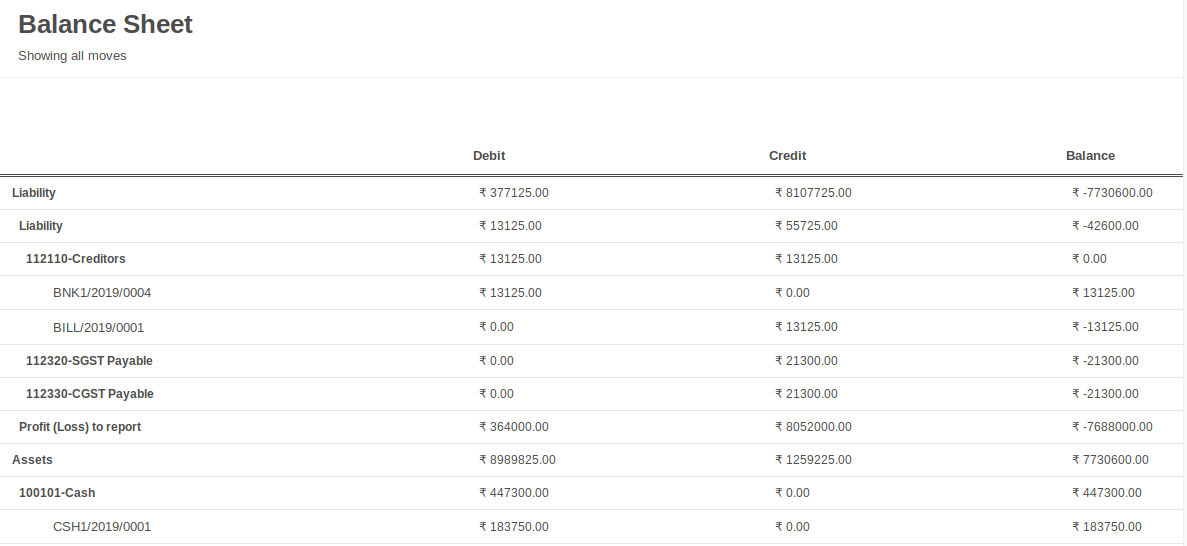Image resolution: width=1187 pixels, height=546 pixels.
Task: Click Profit (Loss) balance ₹ -7688000.00
Action: (1112, 427)
